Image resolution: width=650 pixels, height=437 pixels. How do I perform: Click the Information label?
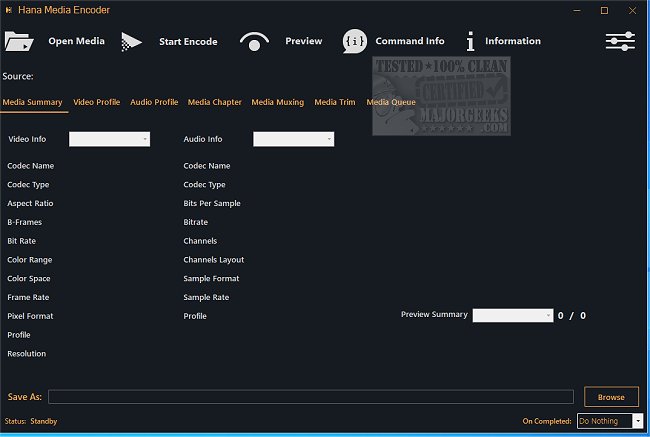(513, 41)
